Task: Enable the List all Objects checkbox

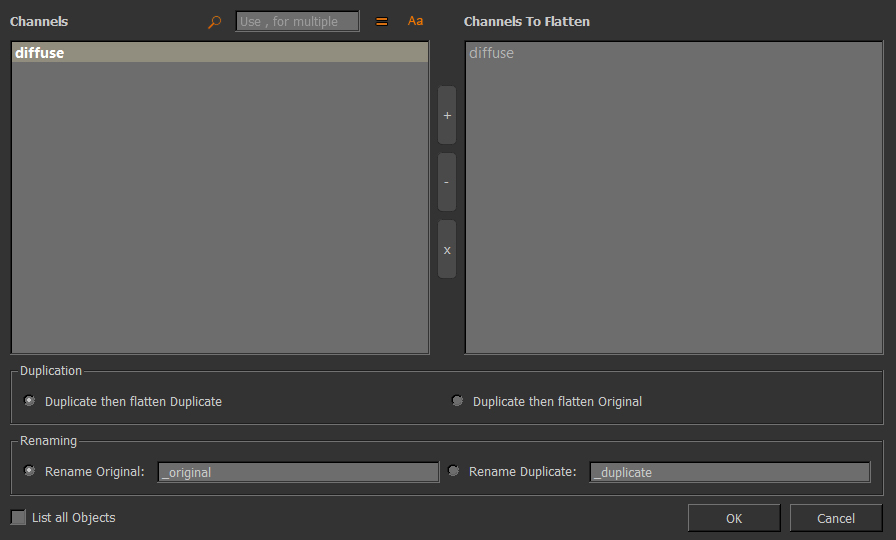Action: (x=19, y=517)
